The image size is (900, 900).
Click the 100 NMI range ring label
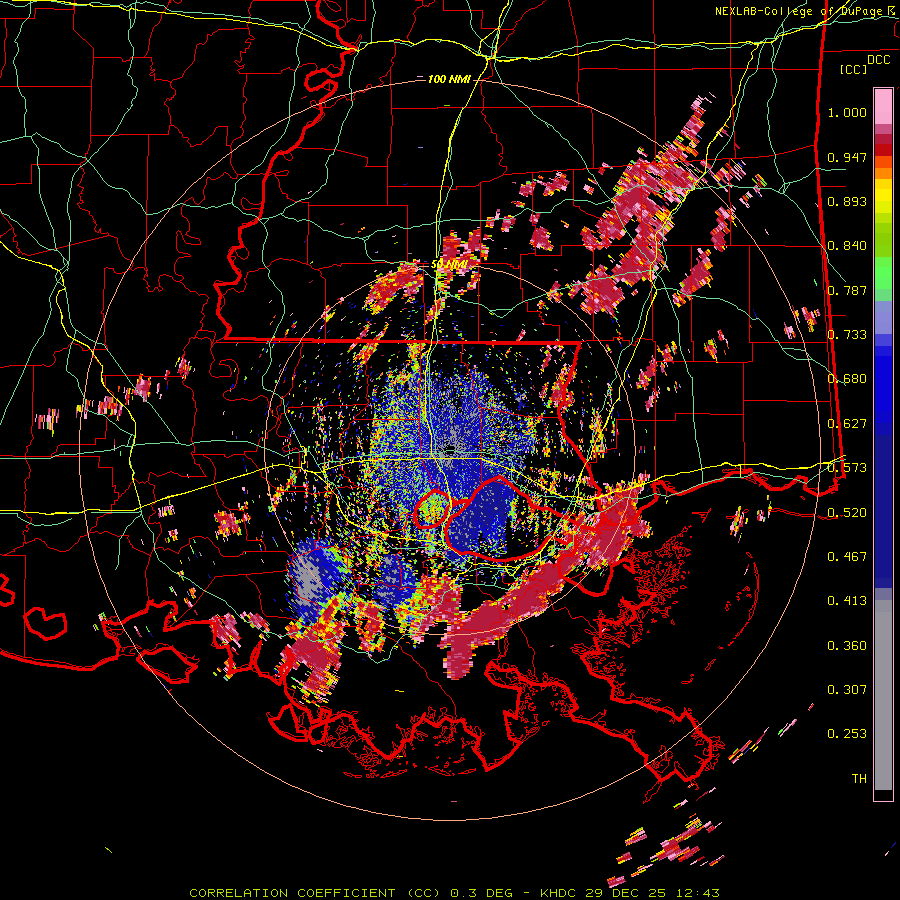click(x=449, y=79)
